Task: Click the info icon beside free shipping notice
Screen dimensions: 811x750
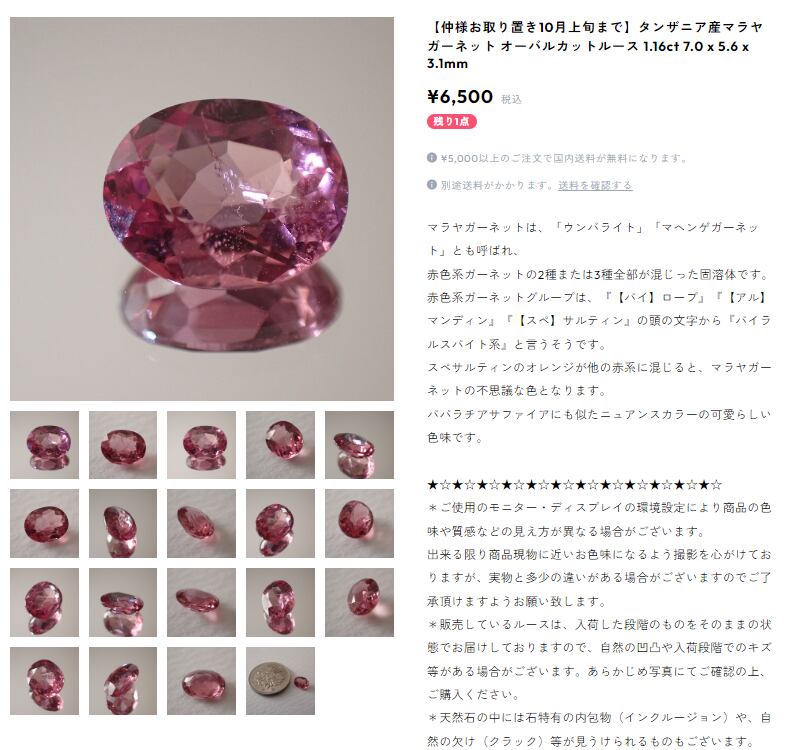Action: (x=432, y=157)
